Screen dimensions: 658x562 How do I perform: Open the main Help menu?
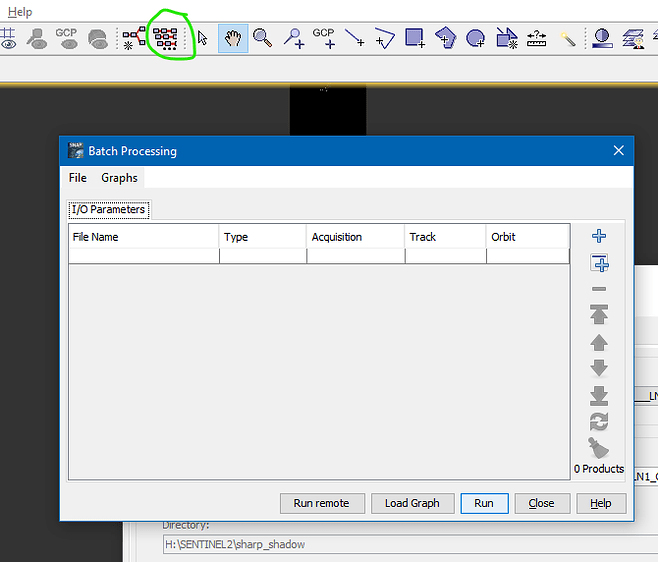tap(20, 12)
